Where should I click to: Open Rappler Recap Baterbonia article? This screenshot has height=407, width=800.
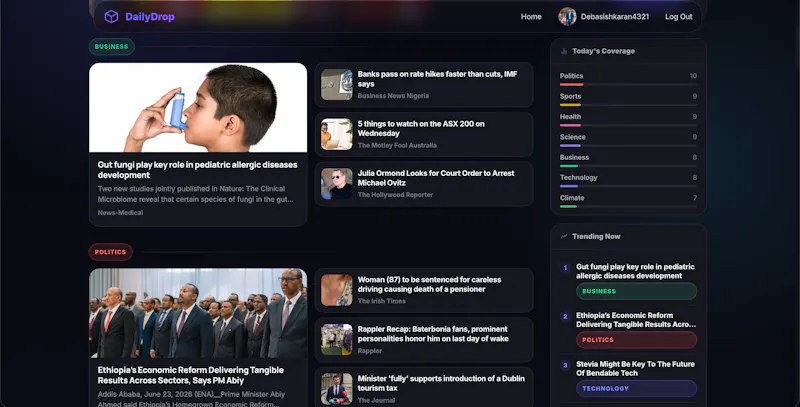pyautogui.click(x=433, y=334)
